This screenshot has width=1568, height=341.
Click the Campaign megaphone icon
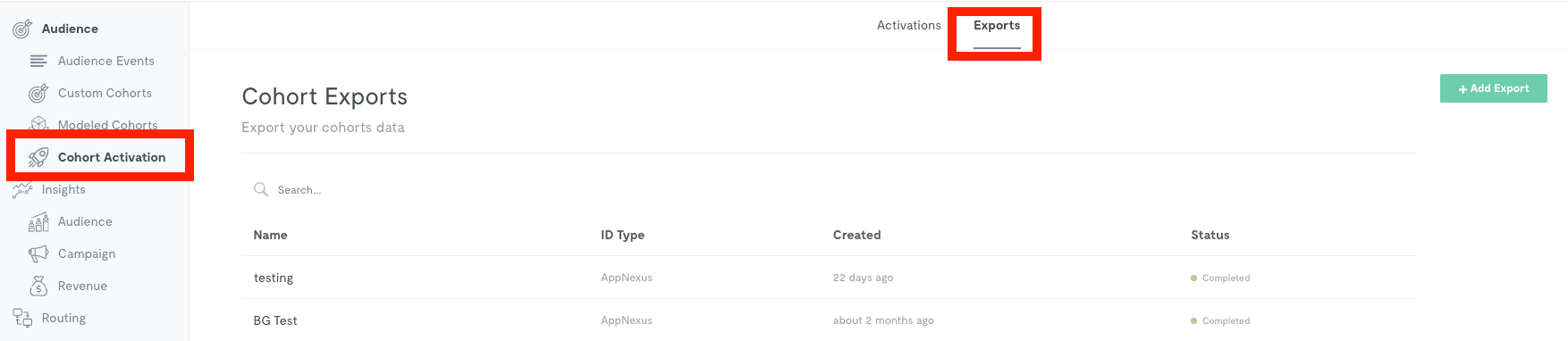[38, 254]
